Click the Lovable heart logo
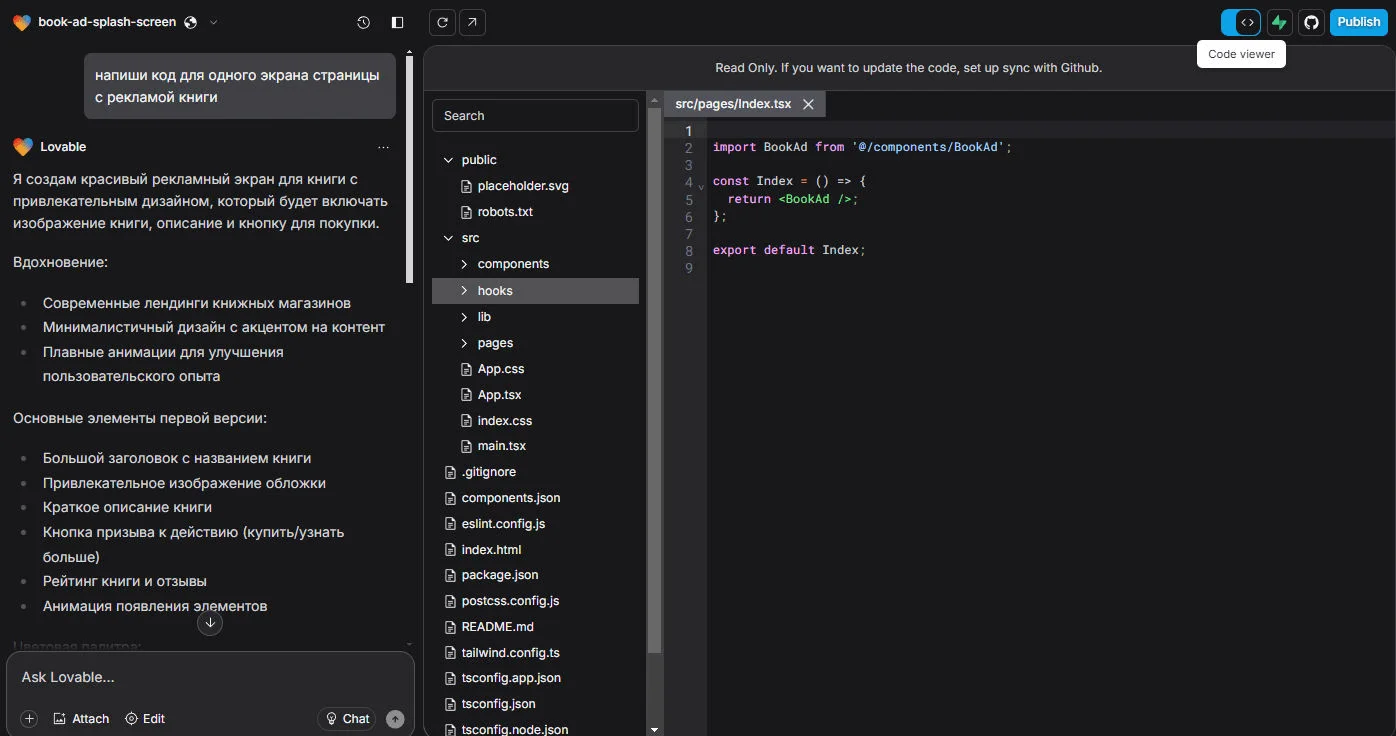The image size is (1396, 736). [x=23, y=21]
